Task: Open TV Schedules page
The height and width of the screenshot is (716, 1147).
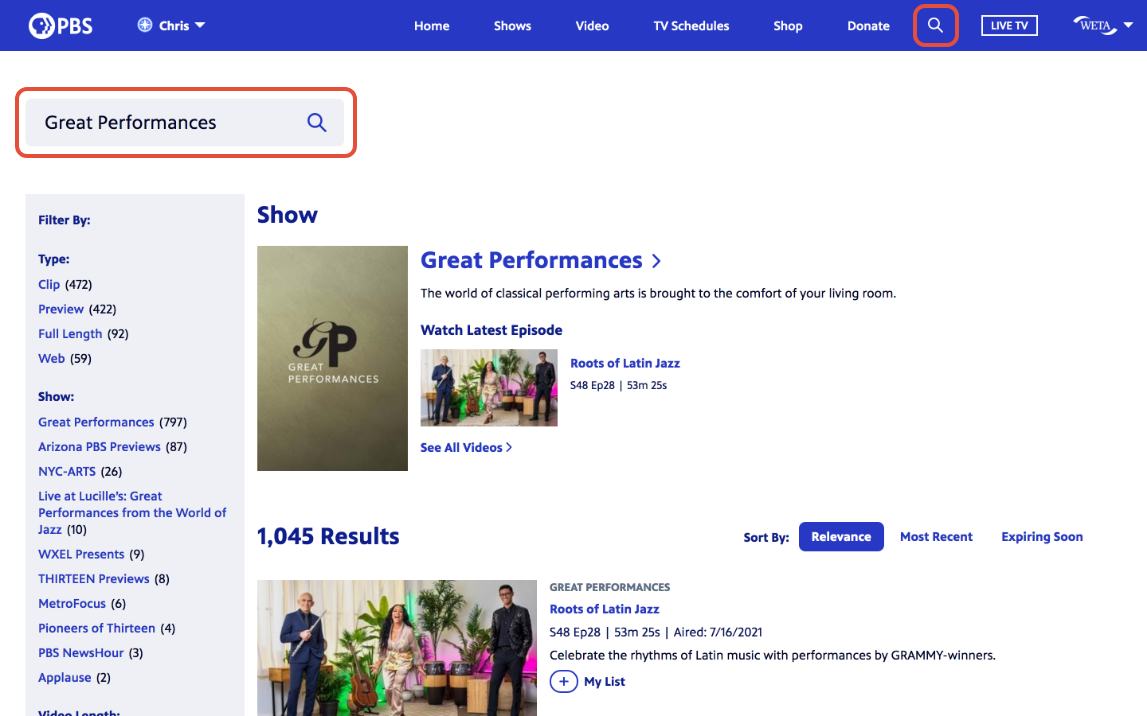Action: 691,26
